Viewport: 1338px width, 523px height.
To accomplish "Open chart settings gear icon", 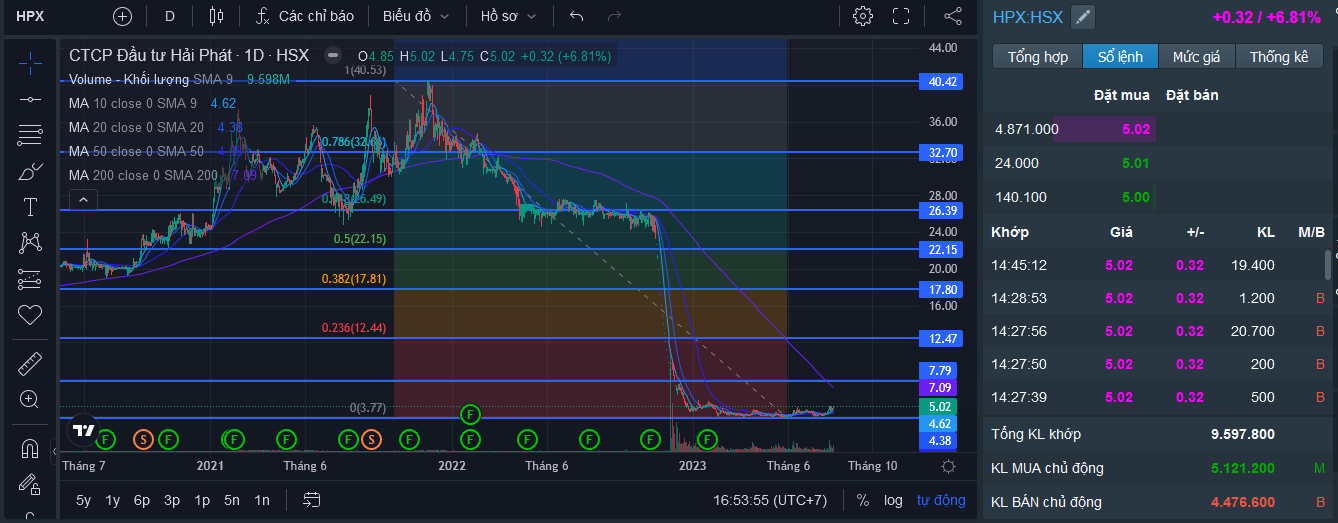I will pyautogui.click(x=863, y=16).
